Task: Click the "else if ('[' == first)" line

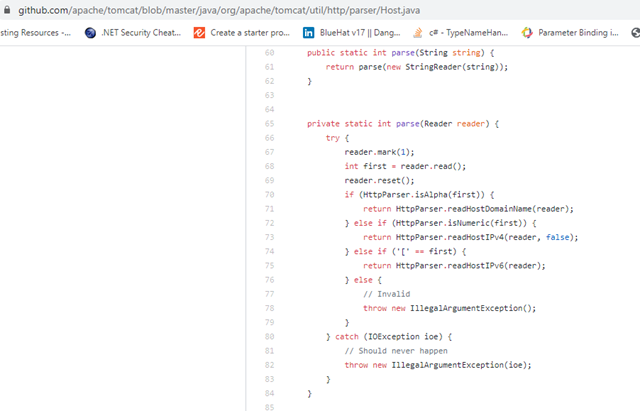Action: [405, 251]
